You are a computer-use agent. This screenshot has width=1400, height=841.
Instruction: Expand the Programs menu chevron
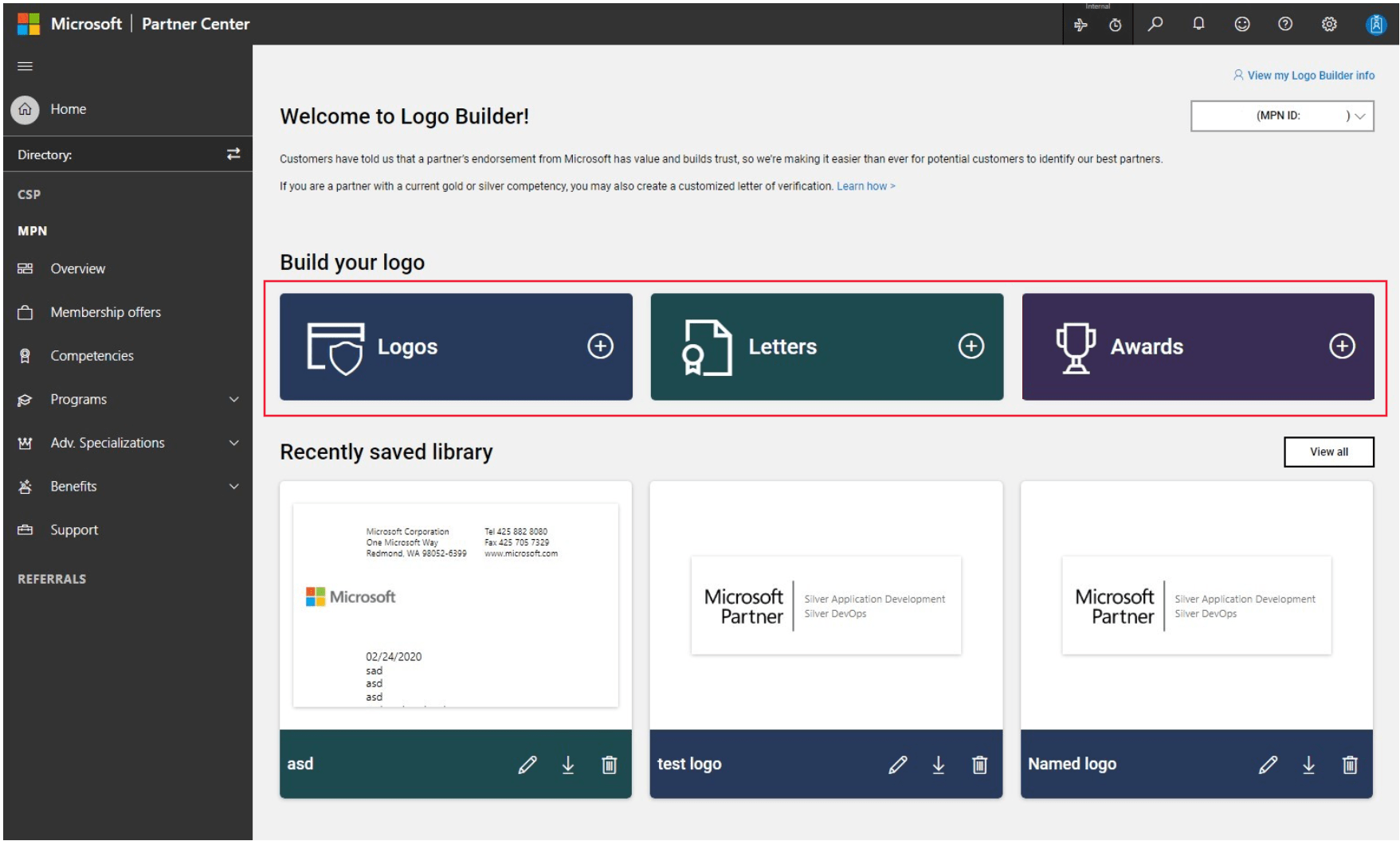coord(234,399)
